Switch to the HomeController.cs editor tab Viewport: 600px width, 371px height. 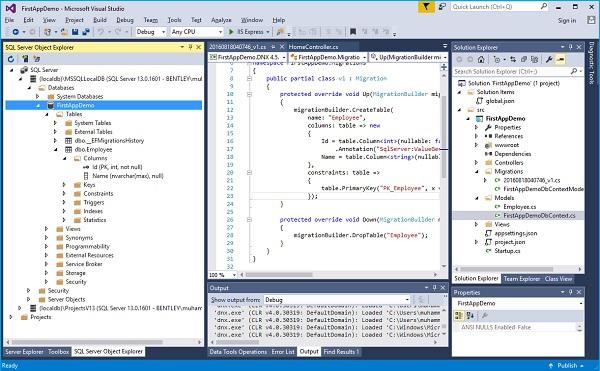pos(313,47)
